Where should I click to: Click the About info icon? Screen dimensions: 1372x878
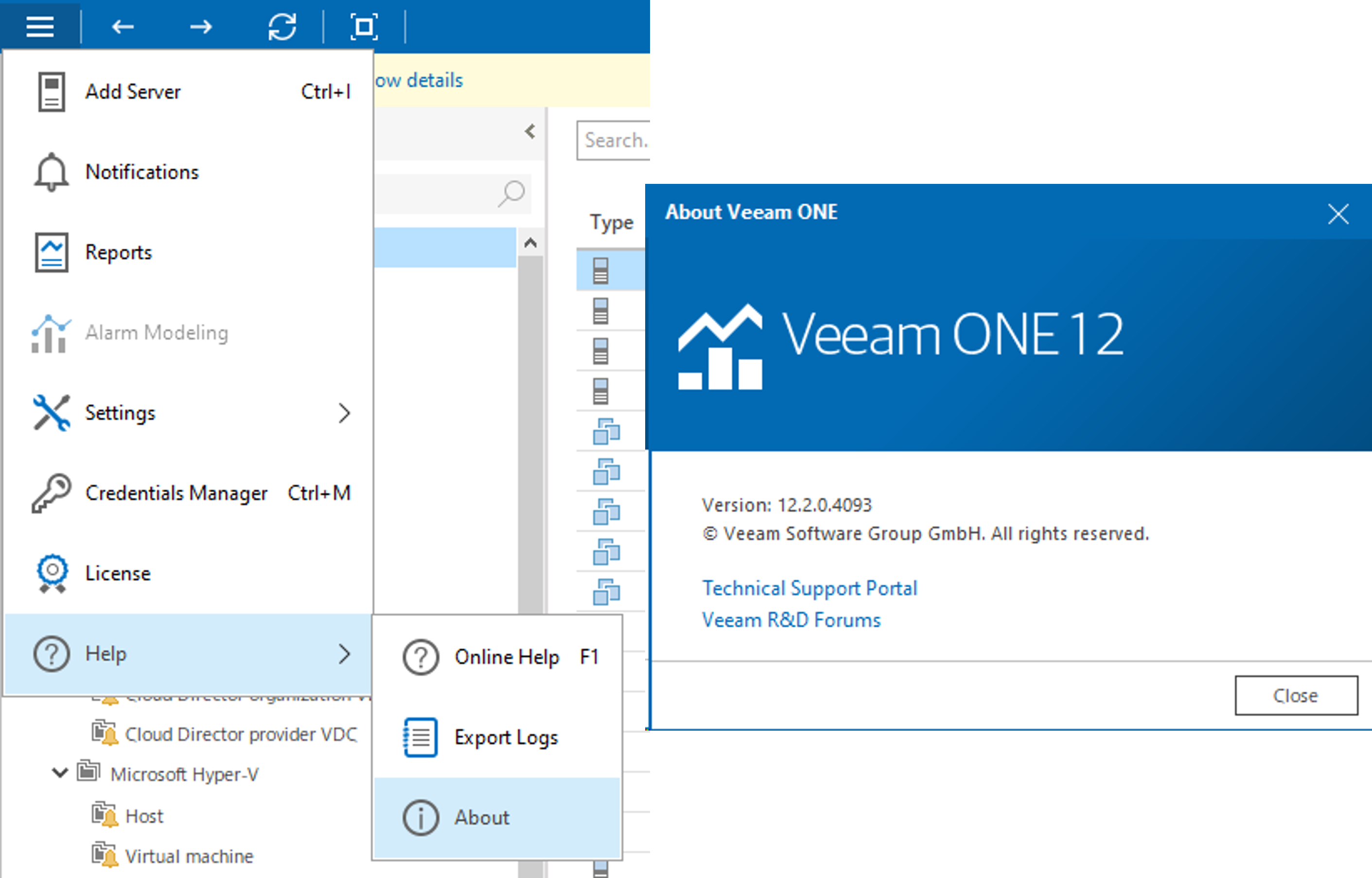[x=421, y=818]
